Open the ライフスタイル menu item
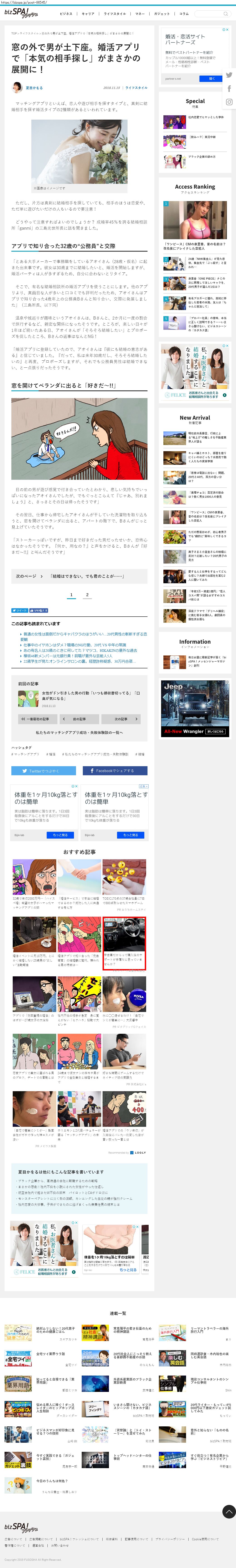The width and height of the screenshot is (236, 1568). point(115,13)
